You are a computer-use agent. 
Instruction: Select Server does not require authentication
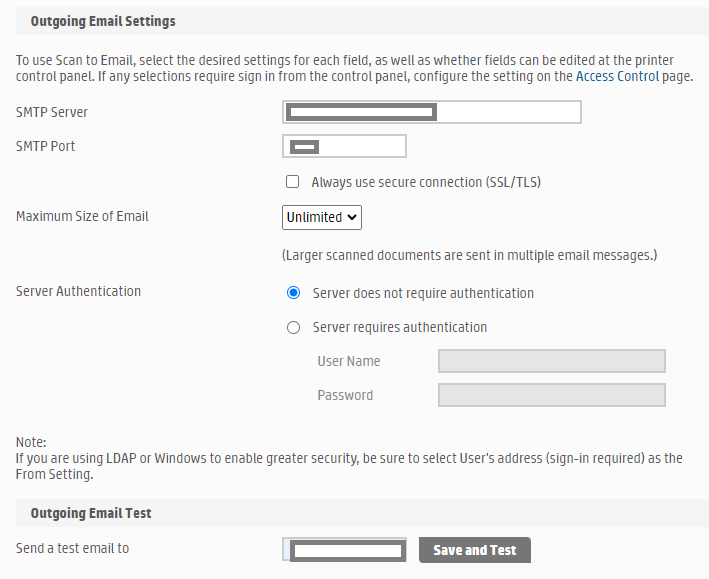point(293,293)
